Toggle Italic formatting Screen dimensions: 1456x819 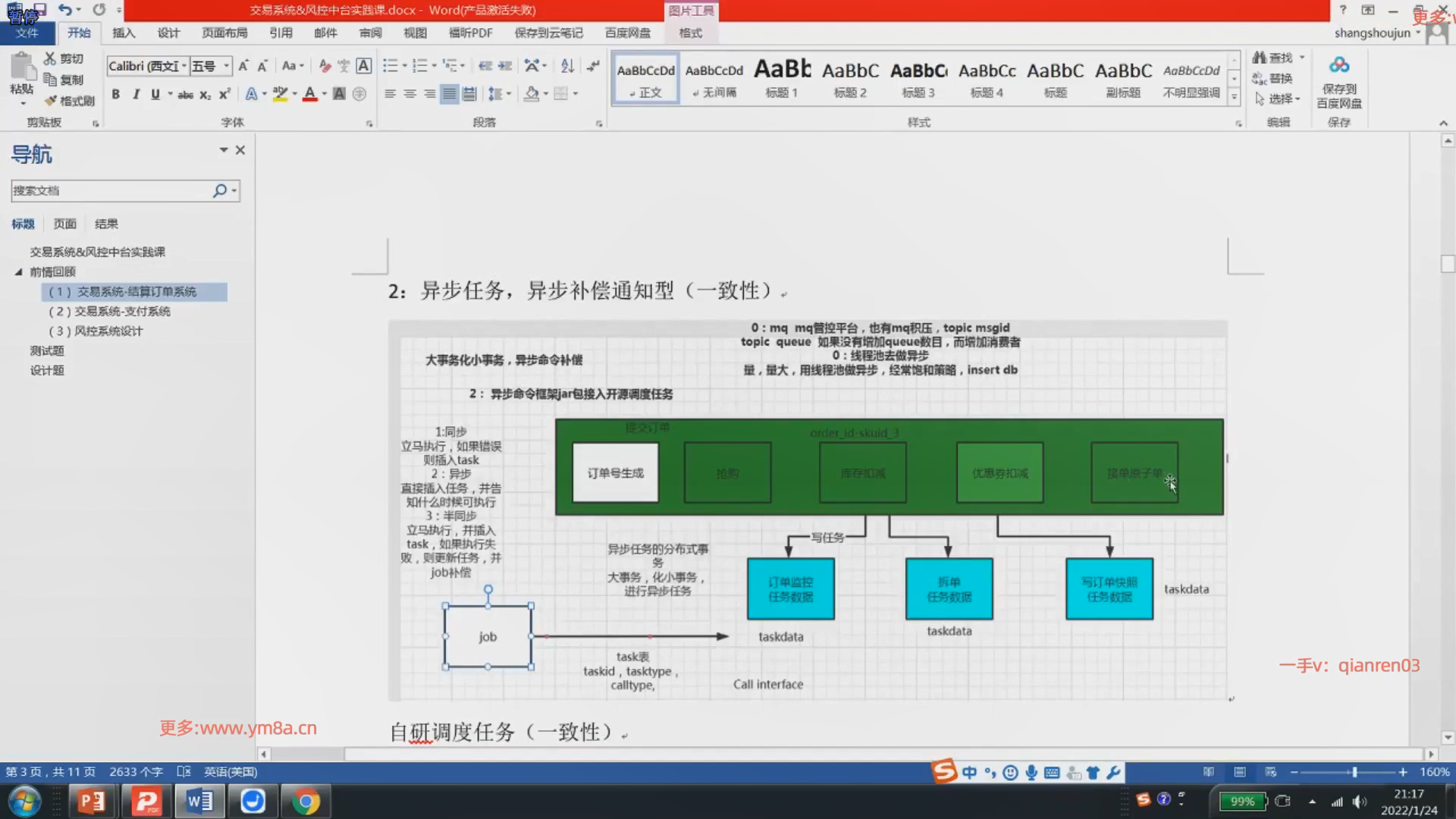pos(136,94)
